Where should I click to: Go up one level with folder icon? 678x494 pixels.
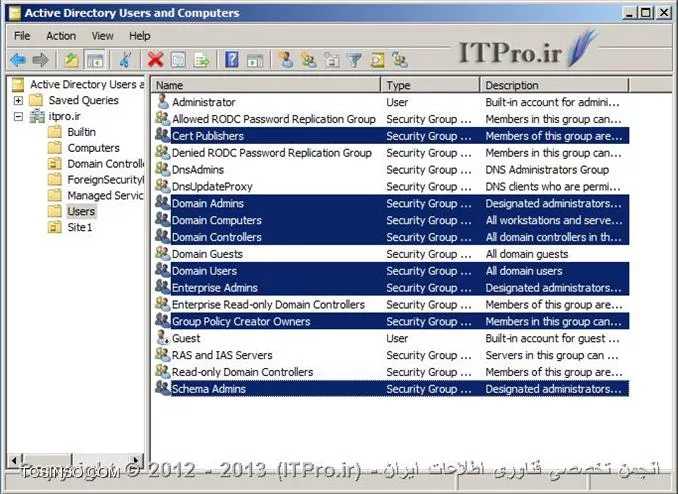coord(71,60)
